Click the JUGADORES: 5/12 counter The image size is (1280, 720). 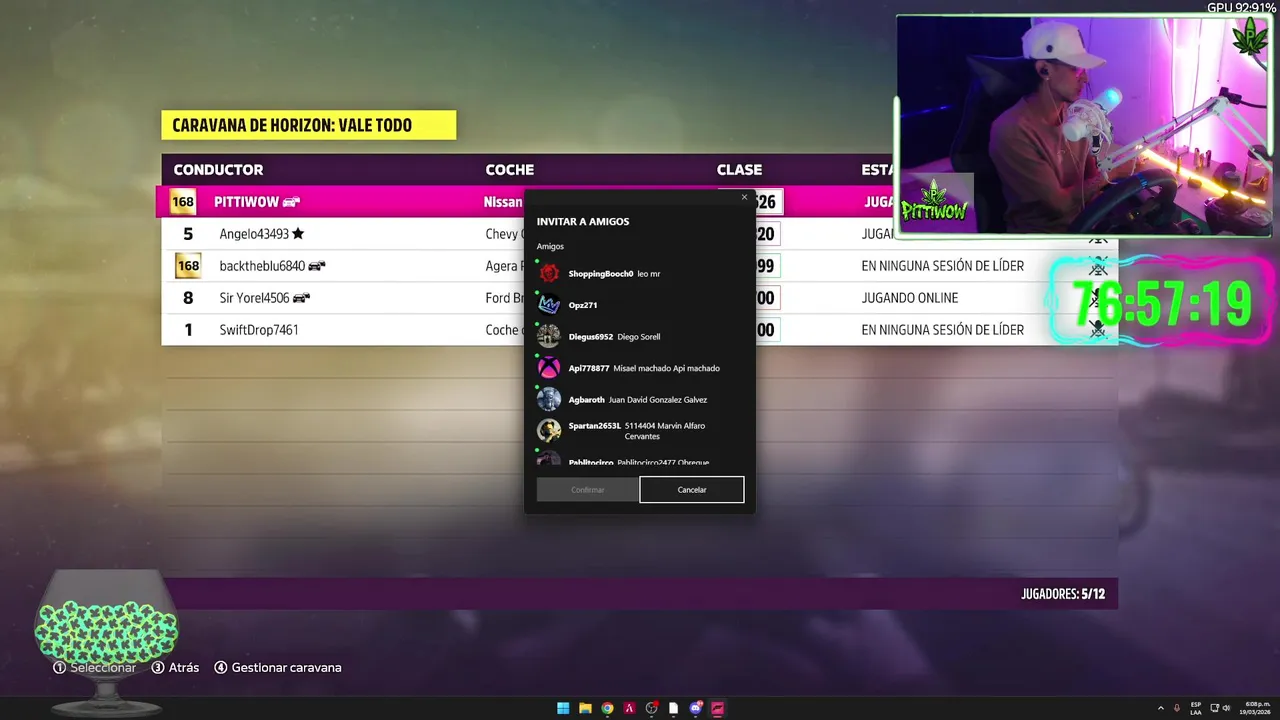[x=1063, y=594]
